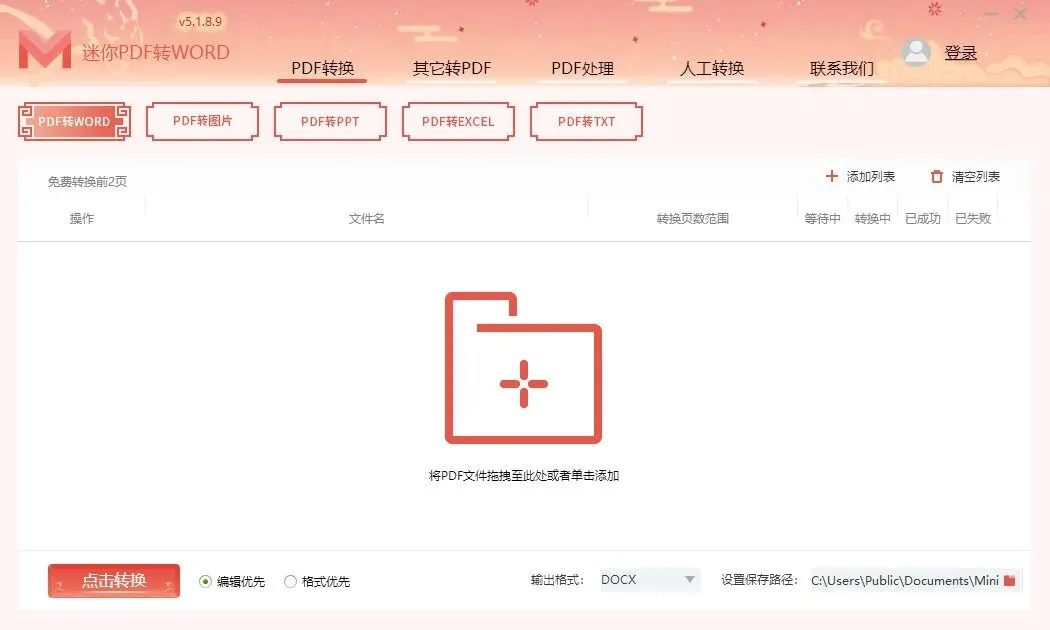Switch to the 其它转PDF tab
Viewport: 1050px width, 630px height.
click(x=451, y=68)
